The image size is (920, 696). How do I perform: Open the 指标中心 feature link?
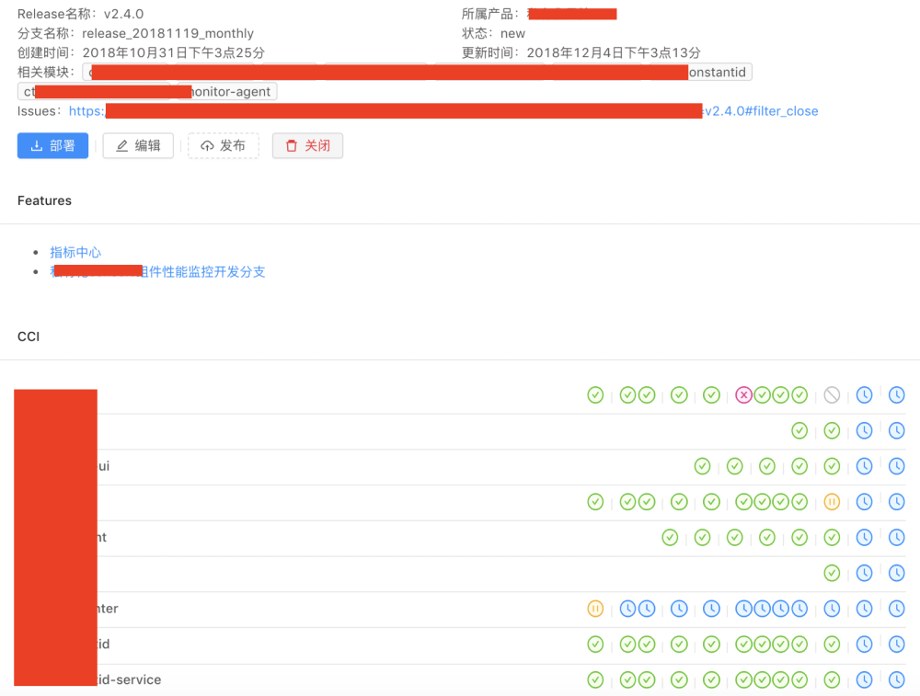tap(76, 252)
